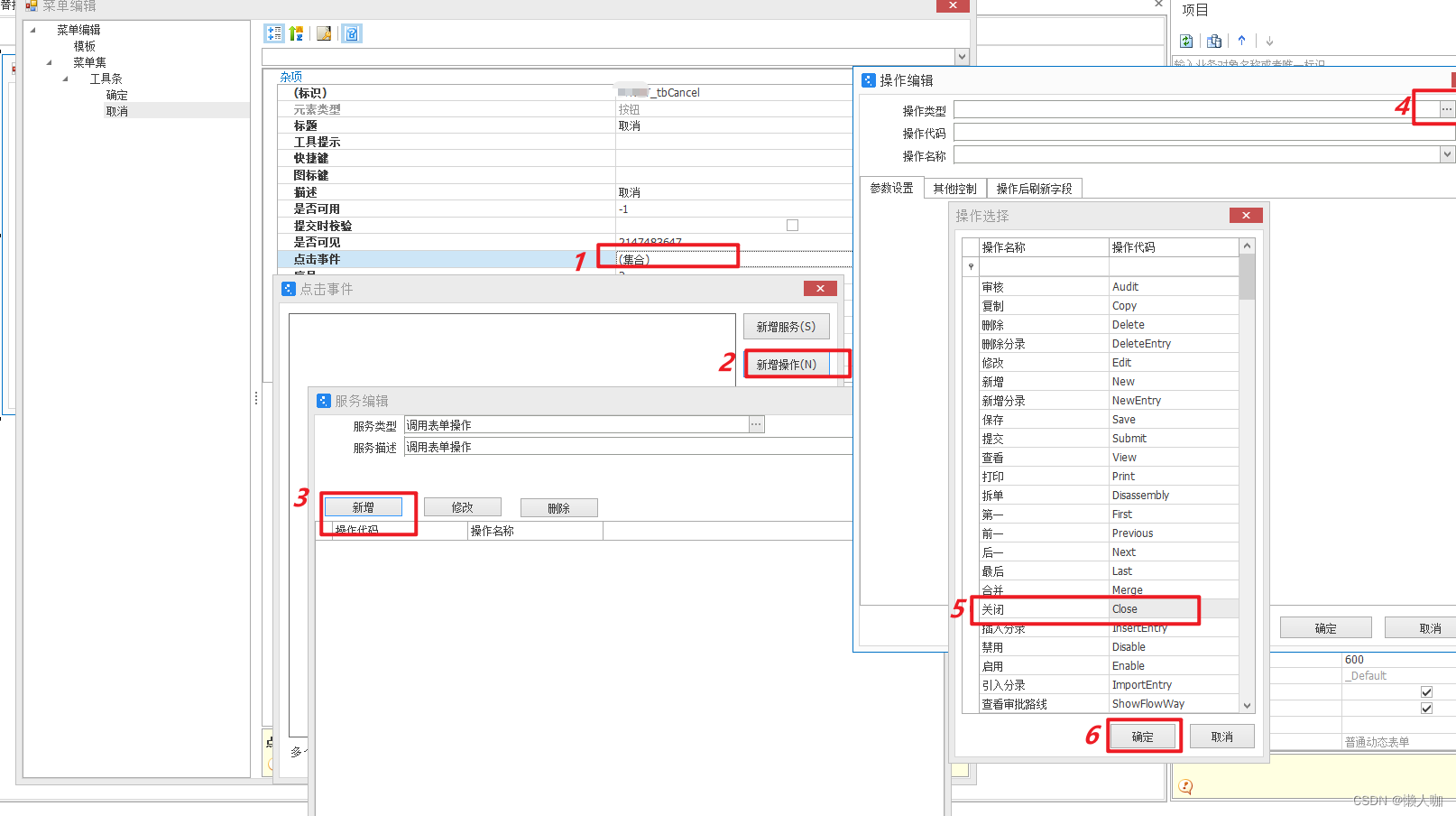Close the 点击事件 dialog
Image resolution: width=1456 pixels, height=816 pixels.
tap(820, 288)
